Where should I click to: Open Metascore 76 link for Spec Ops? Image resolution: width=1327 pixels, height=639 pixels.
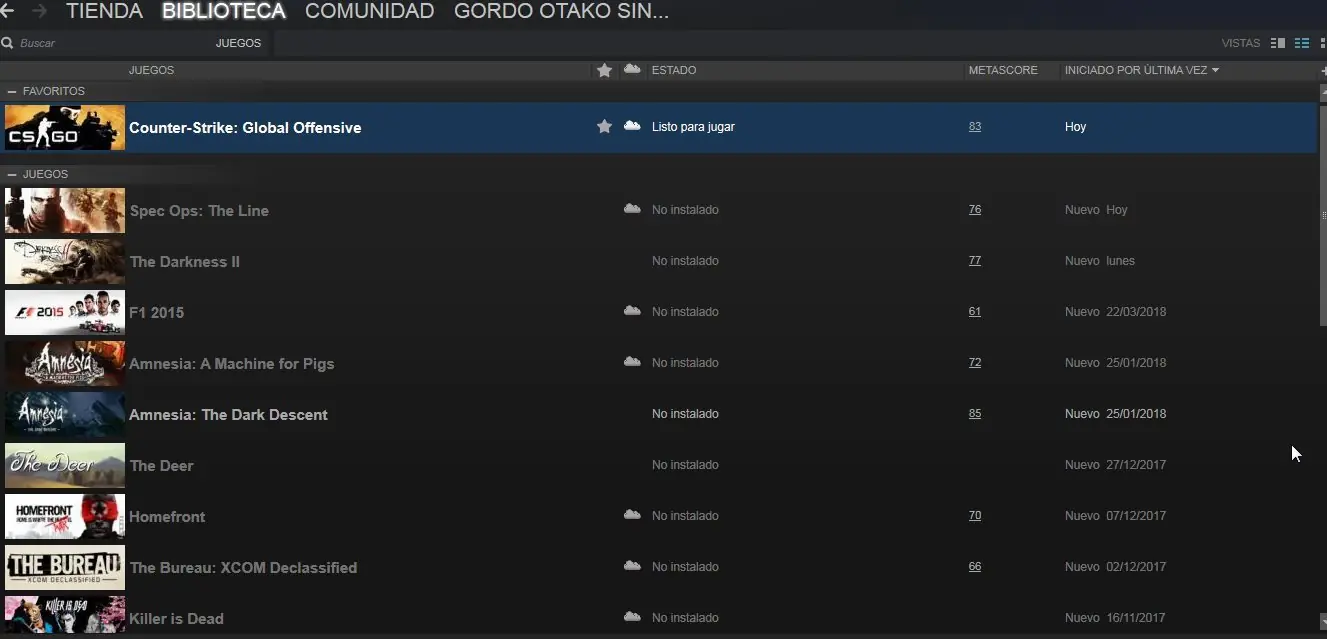[x=975, y=210]
